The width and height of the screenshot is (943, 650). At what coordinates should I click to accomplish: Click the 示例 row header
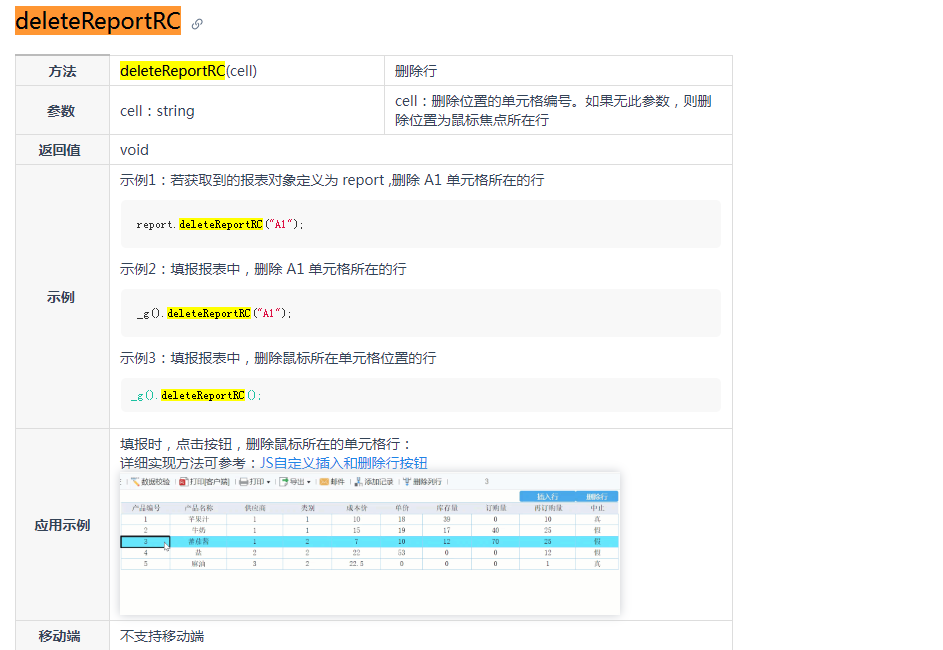click(x=63, y=297)
